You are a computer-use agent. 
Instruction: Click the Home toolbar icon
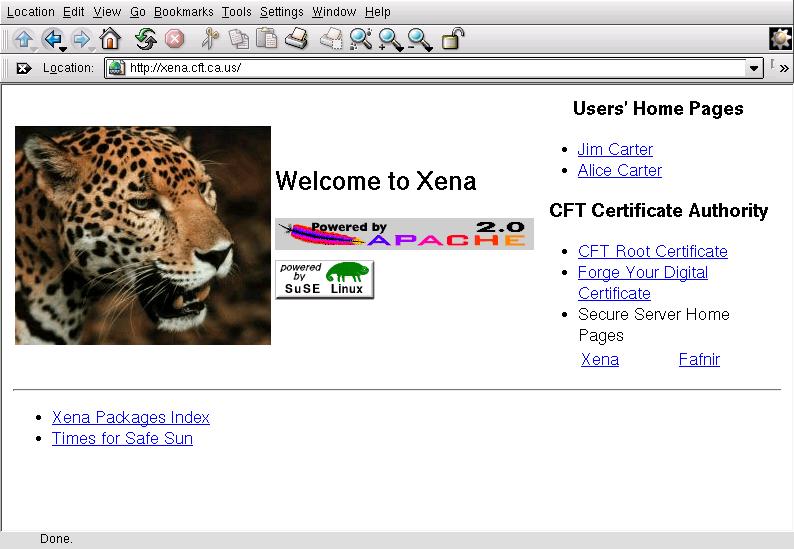pos(110,39)
